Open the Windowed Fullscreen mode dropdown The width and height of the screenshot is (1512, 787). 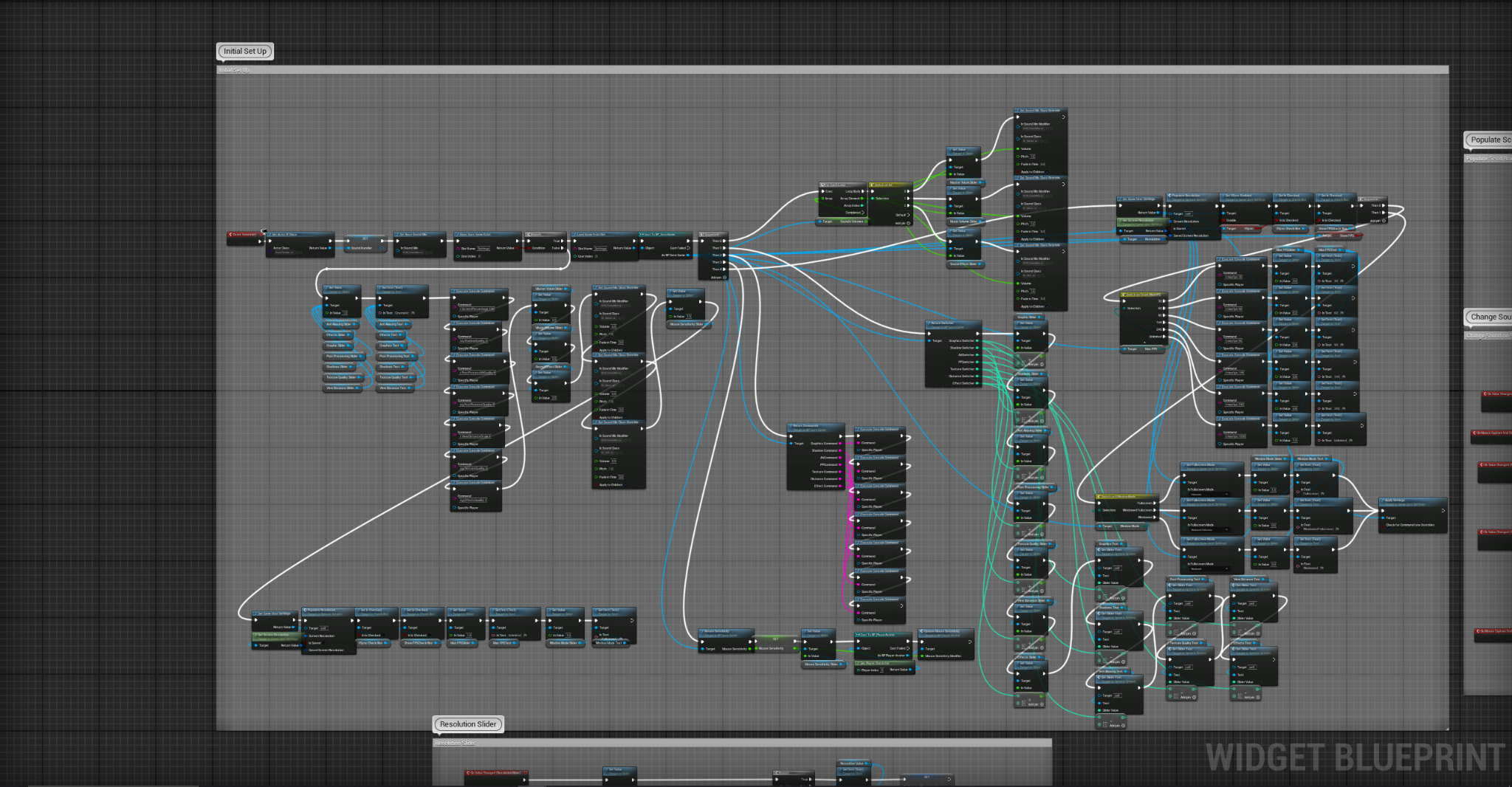pos(1210,529)
